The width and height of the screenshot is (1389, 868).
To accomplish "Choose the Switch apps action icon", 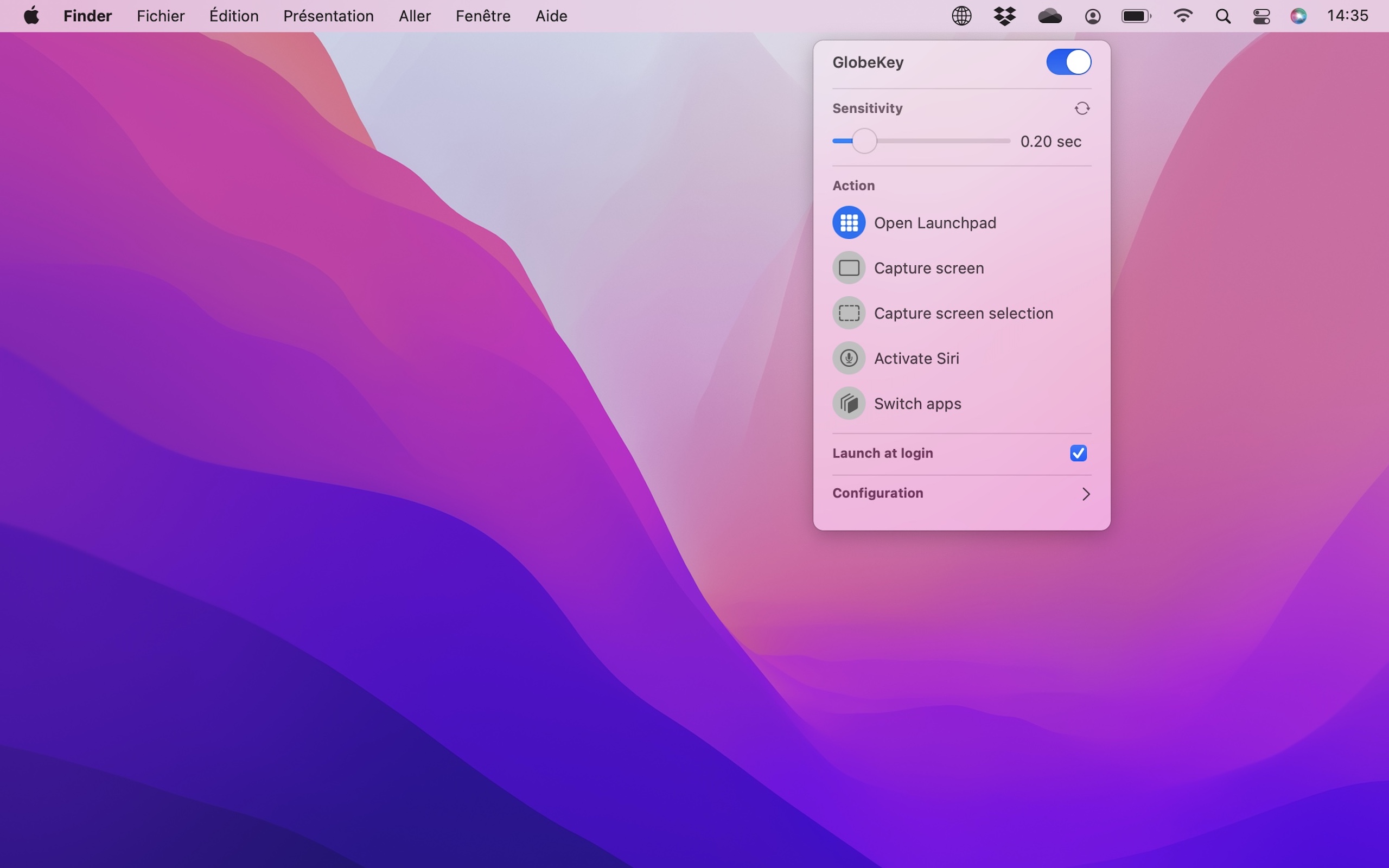I will [x=849, y=404].
